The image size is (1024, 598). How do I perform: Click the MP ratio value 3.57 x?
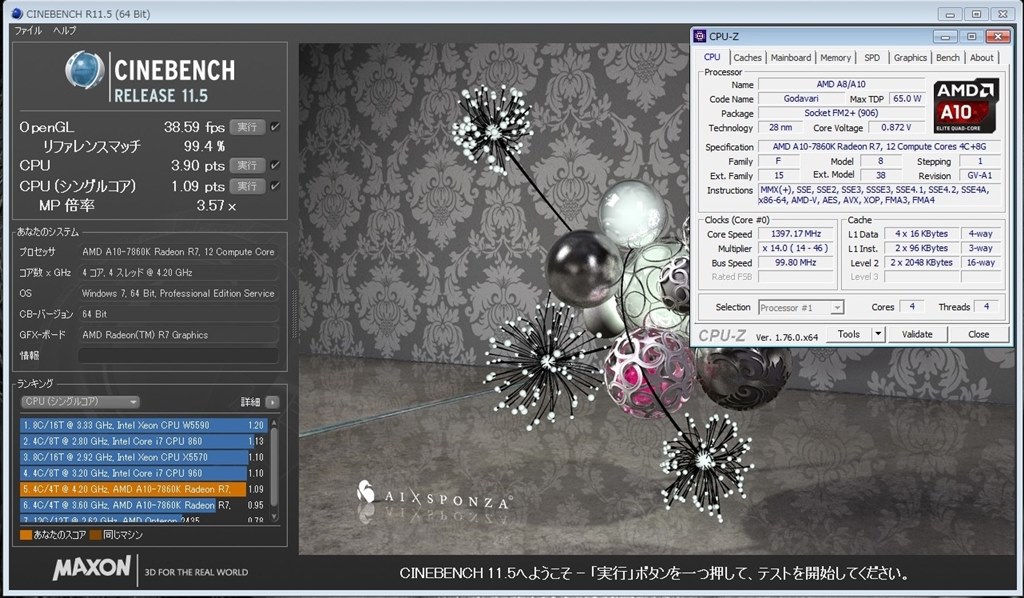(x=216, y=205)
